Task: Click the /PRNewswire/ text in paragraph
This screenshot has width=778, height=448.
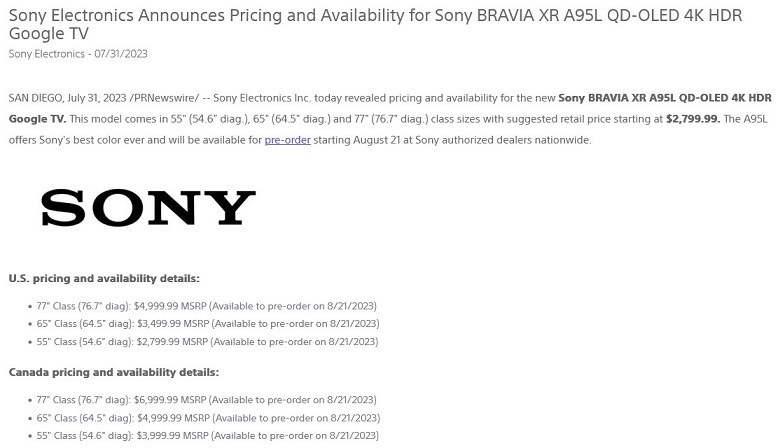Action: point(164,98)
